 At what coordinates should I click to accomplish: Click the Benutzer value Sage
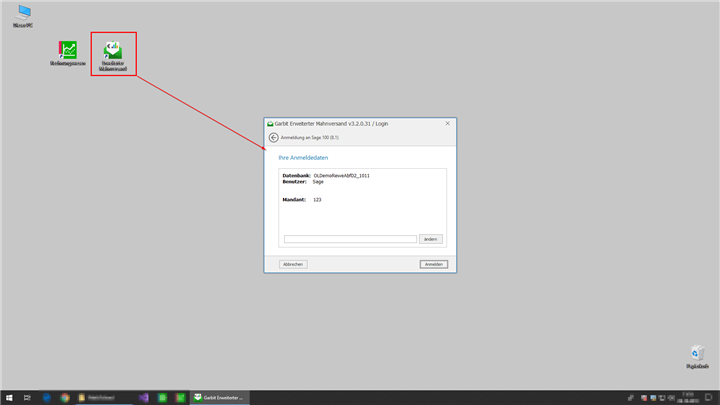click(x=318, y=182)
